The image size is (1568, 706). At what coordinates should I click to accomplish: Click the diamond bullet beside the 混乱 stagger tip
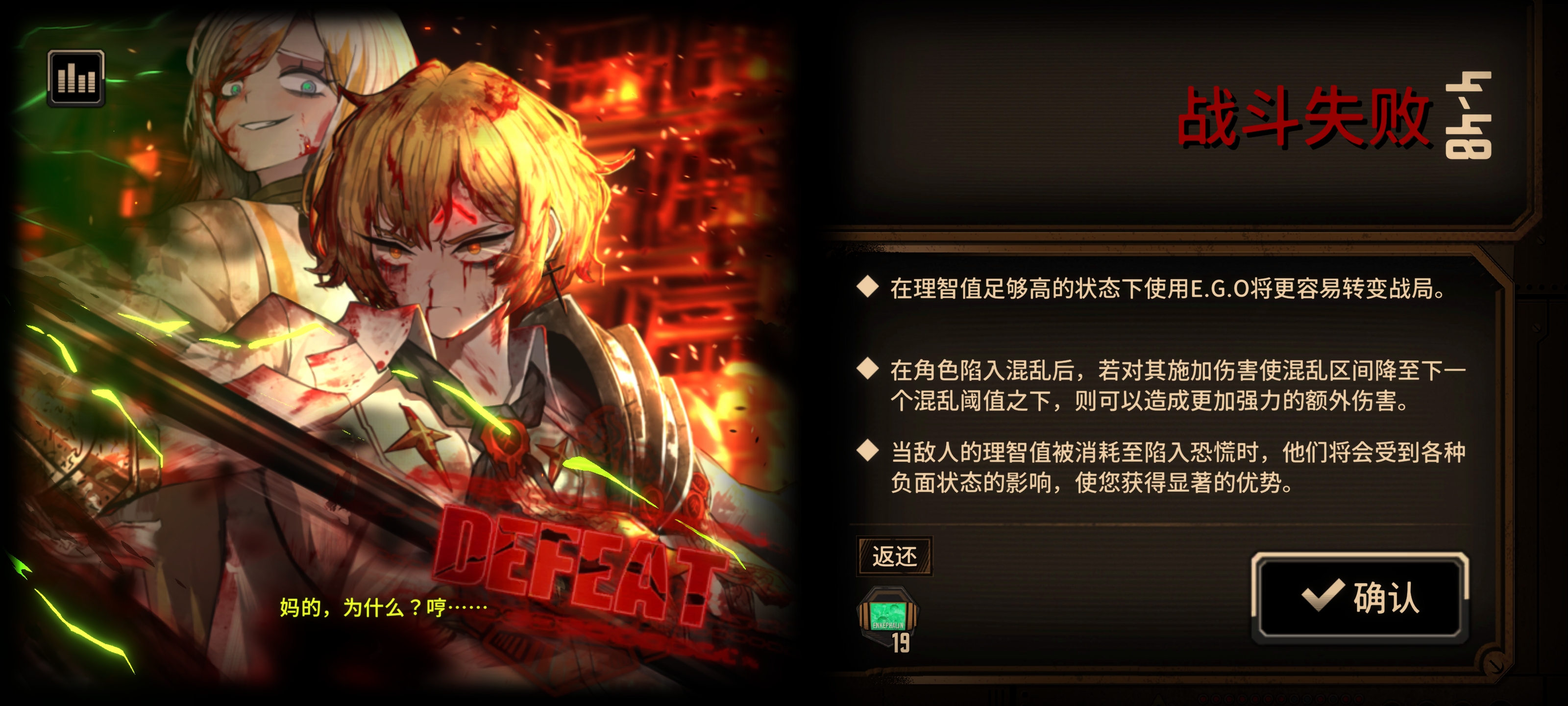(x=867, y=368)
